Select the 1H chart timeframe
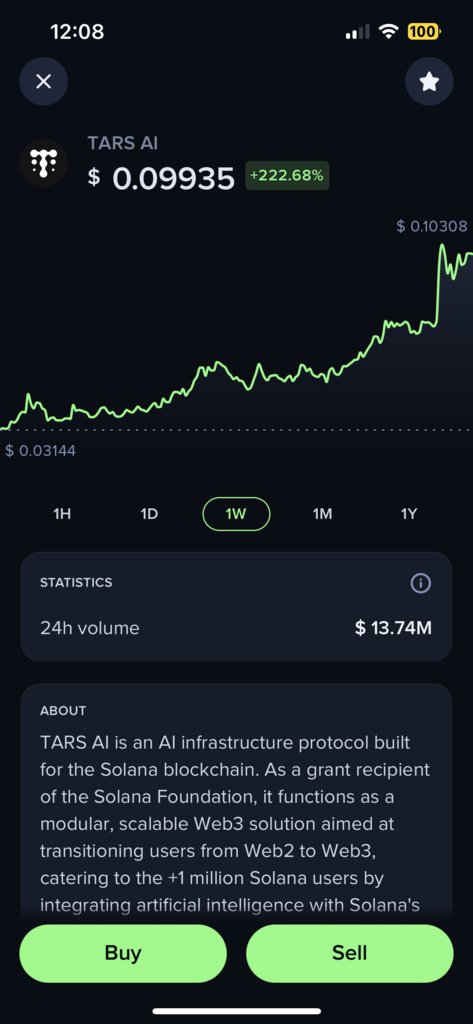The width and height of the screenshot is (473, 1024). point(62,514)
